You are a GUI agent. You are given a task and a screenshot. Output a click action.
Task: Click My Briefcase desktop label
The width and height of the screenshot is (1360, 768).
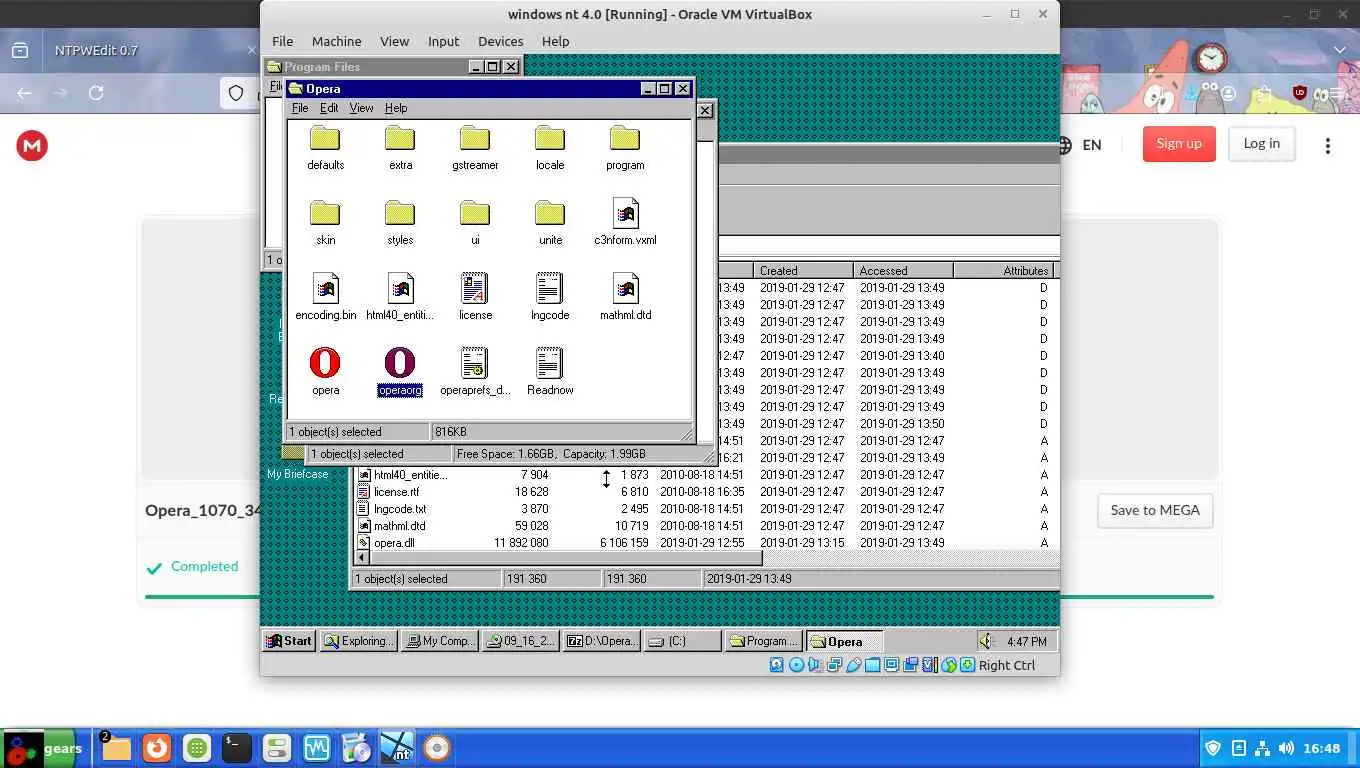click(x=297, y=474)
